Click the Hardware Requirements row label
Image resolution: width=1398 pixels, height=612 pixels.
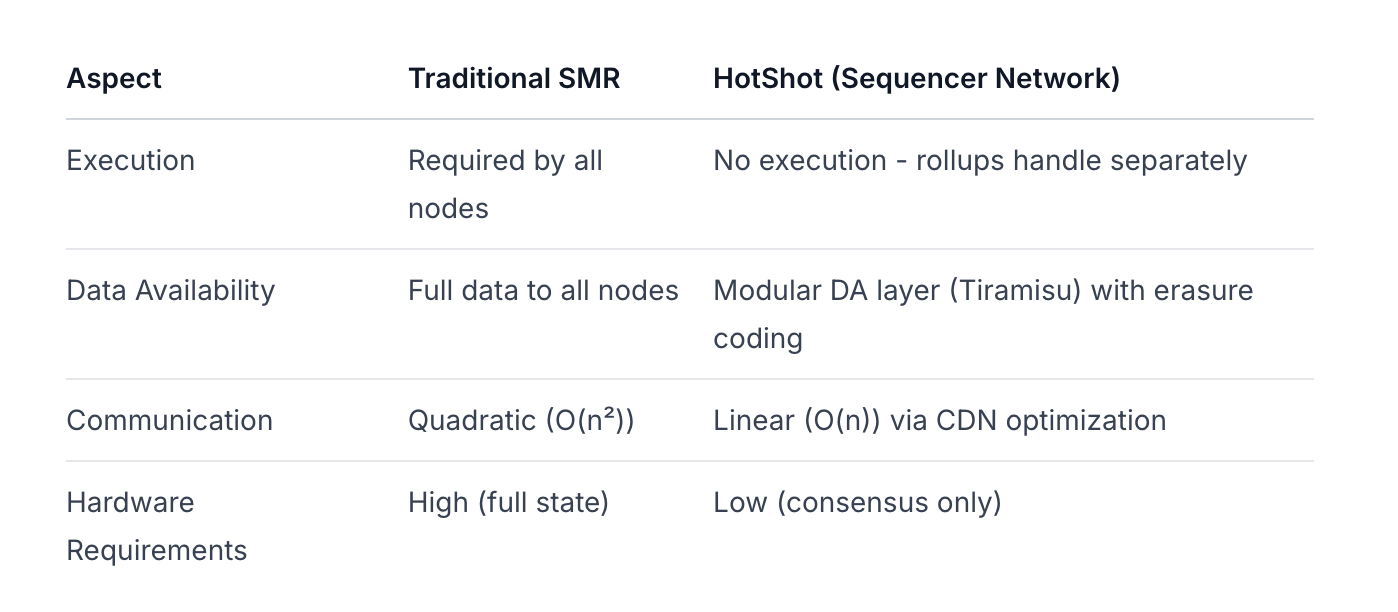coord(156,526)
